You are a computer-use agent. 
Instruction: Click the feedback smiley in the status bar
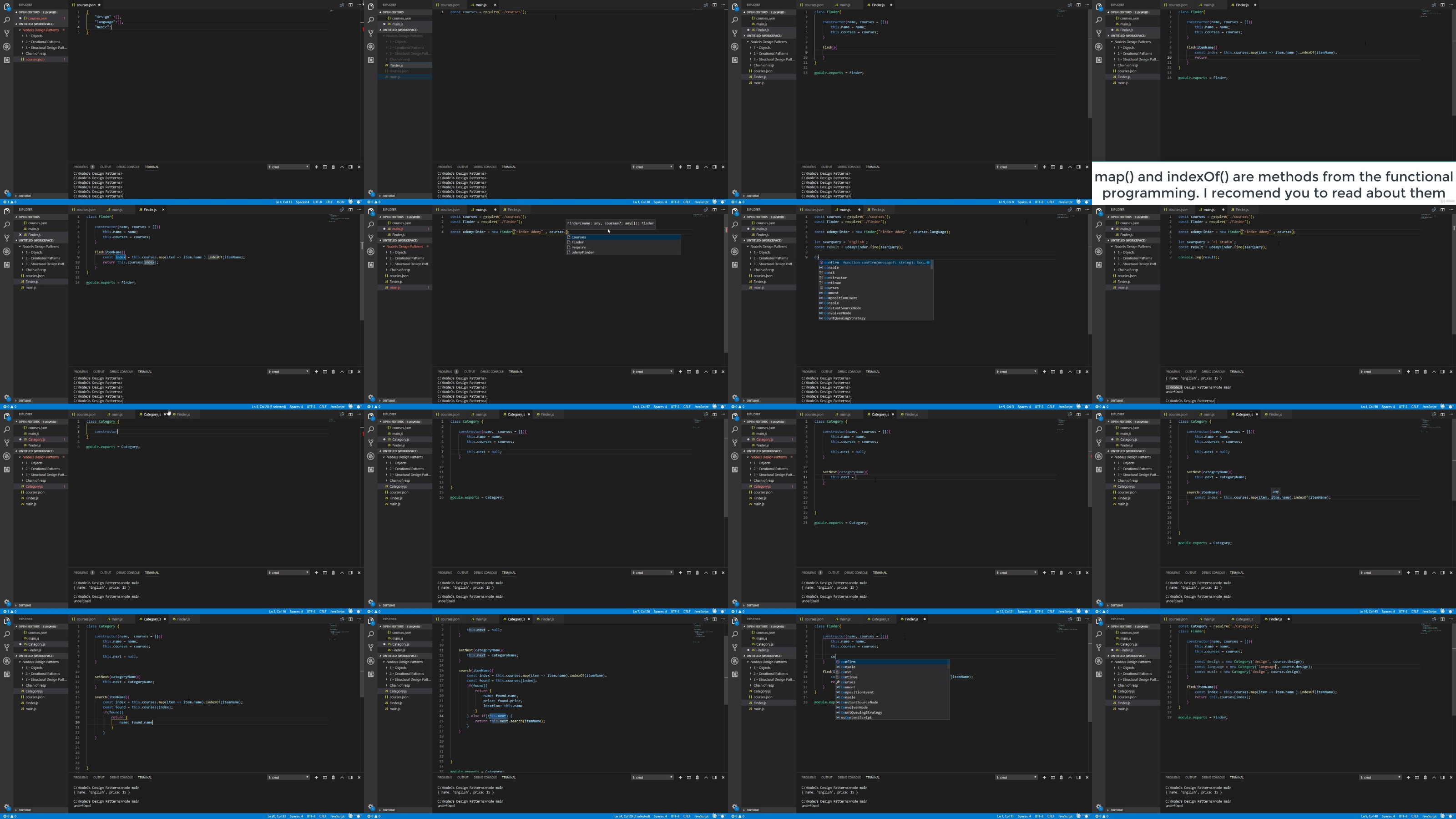tap(351, 202)
